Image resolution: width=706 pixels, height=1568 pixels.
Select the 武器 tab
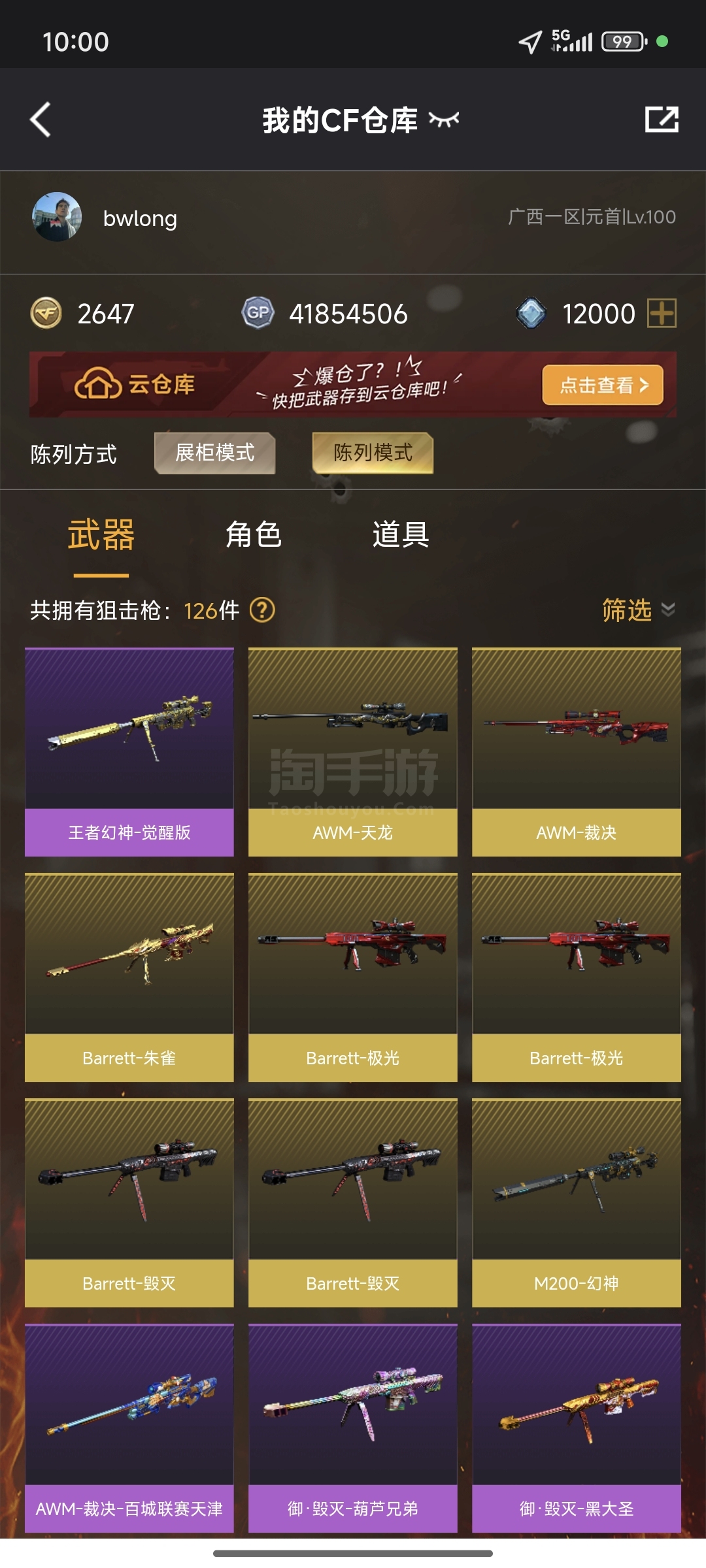tap(101, 534)
